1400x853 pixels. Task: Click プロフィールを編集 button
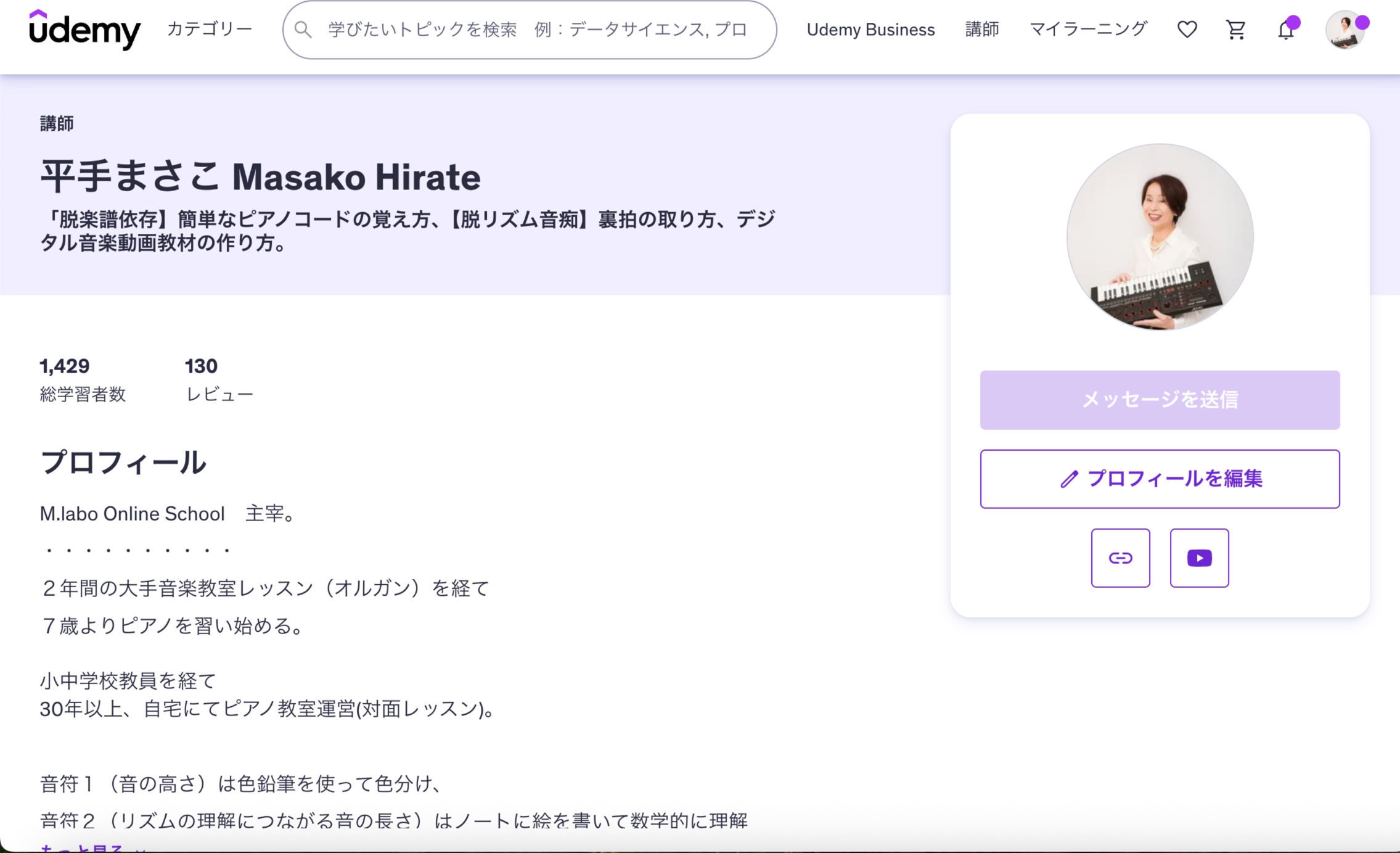pyautogui.click(x=1160, y=479)
